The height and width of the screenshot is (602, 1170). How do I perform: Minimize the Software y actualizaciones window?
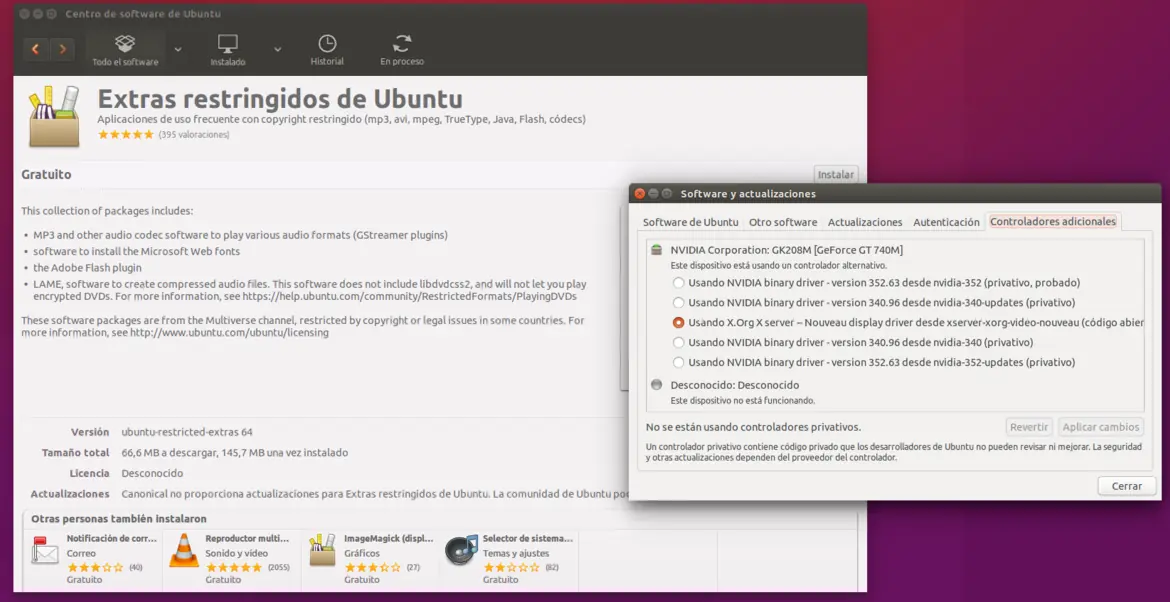coord(653,193)
